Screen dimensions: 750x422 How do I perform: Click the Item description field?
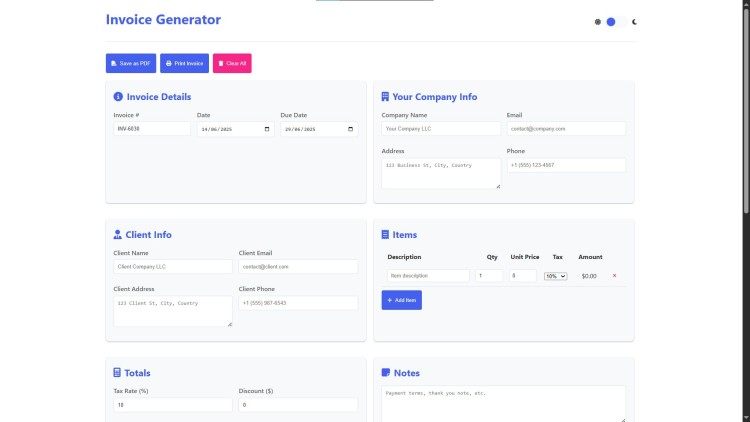pos(428,276)
